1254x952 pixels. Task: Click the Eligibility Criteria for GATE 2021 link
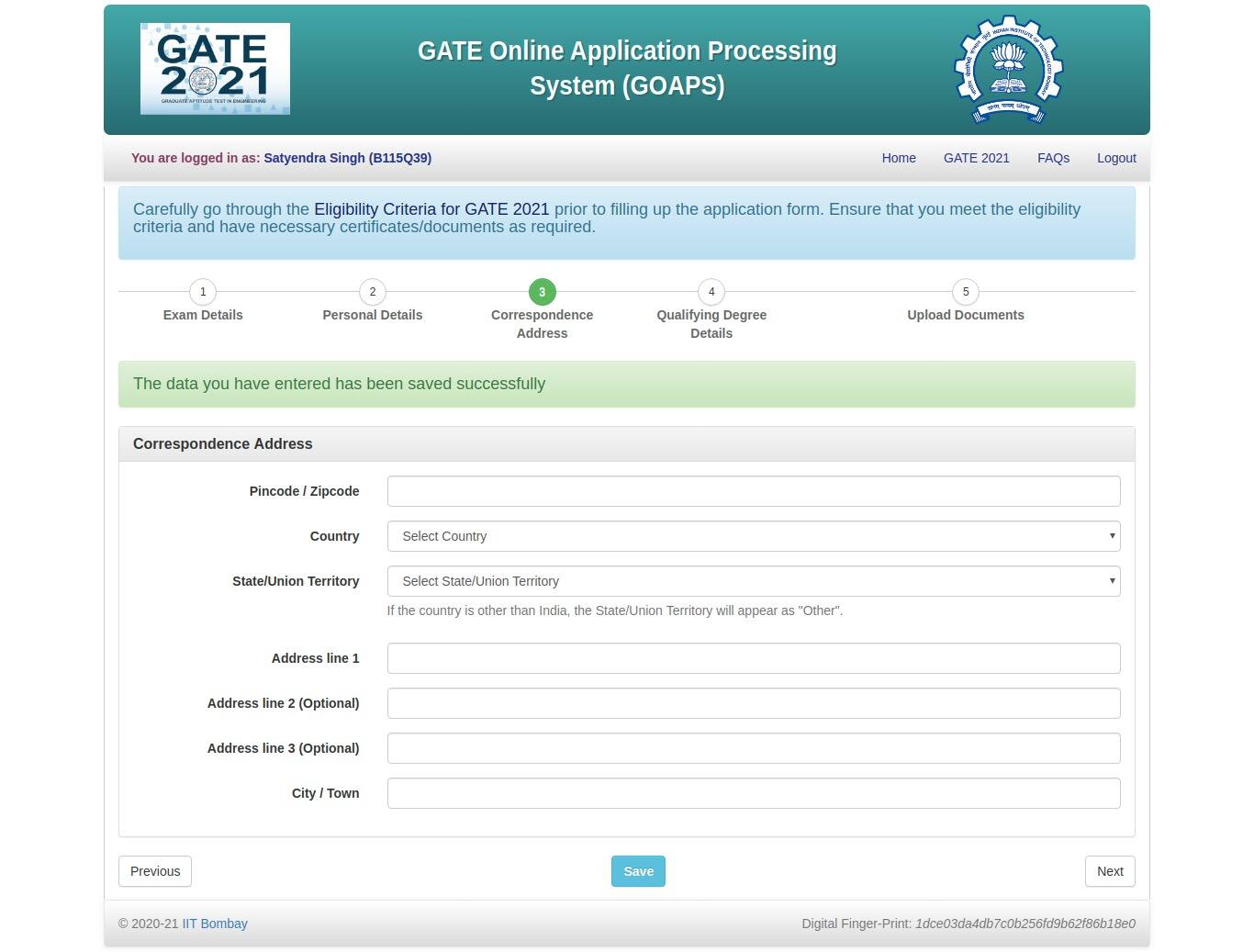click(x=431, y=209)
